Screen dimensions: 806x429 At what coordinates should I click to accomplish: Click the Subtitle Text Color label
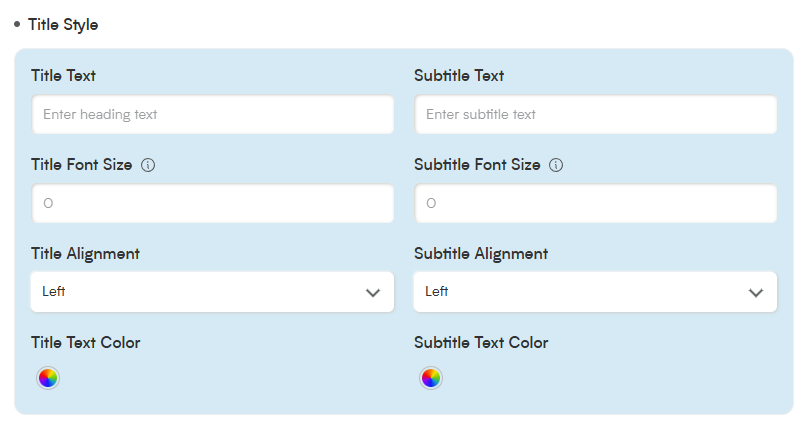(x=481, y=343)
